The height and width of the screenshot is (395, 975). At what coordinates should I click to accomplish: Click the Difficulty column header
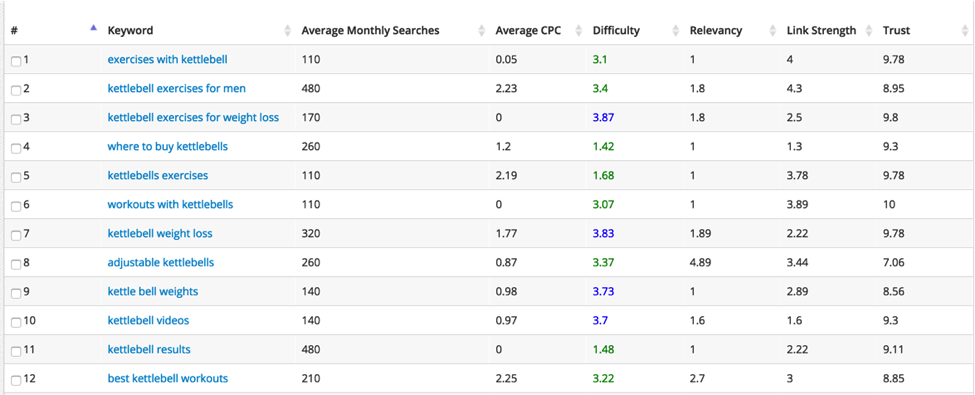coord(616,30)
